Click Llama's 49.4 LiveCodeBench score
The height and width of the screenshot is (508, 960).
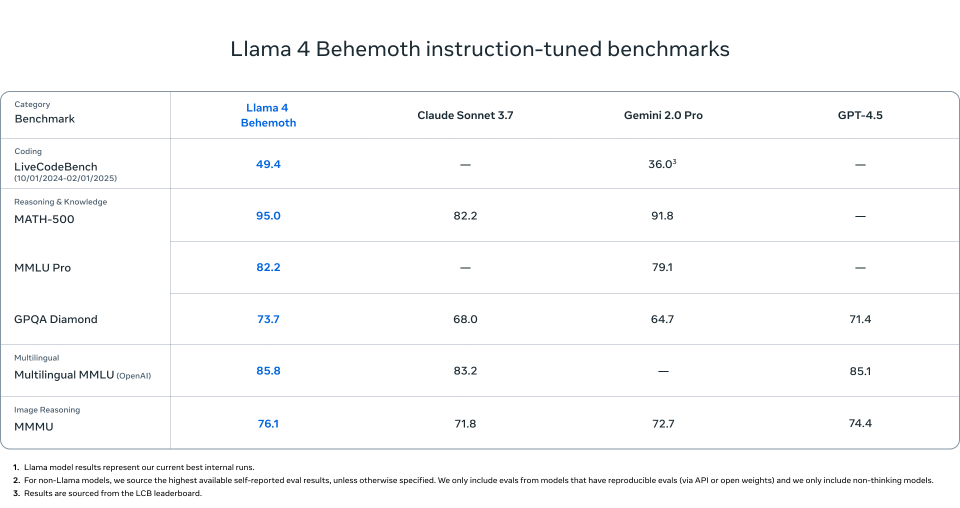click(x=268, y=164)
